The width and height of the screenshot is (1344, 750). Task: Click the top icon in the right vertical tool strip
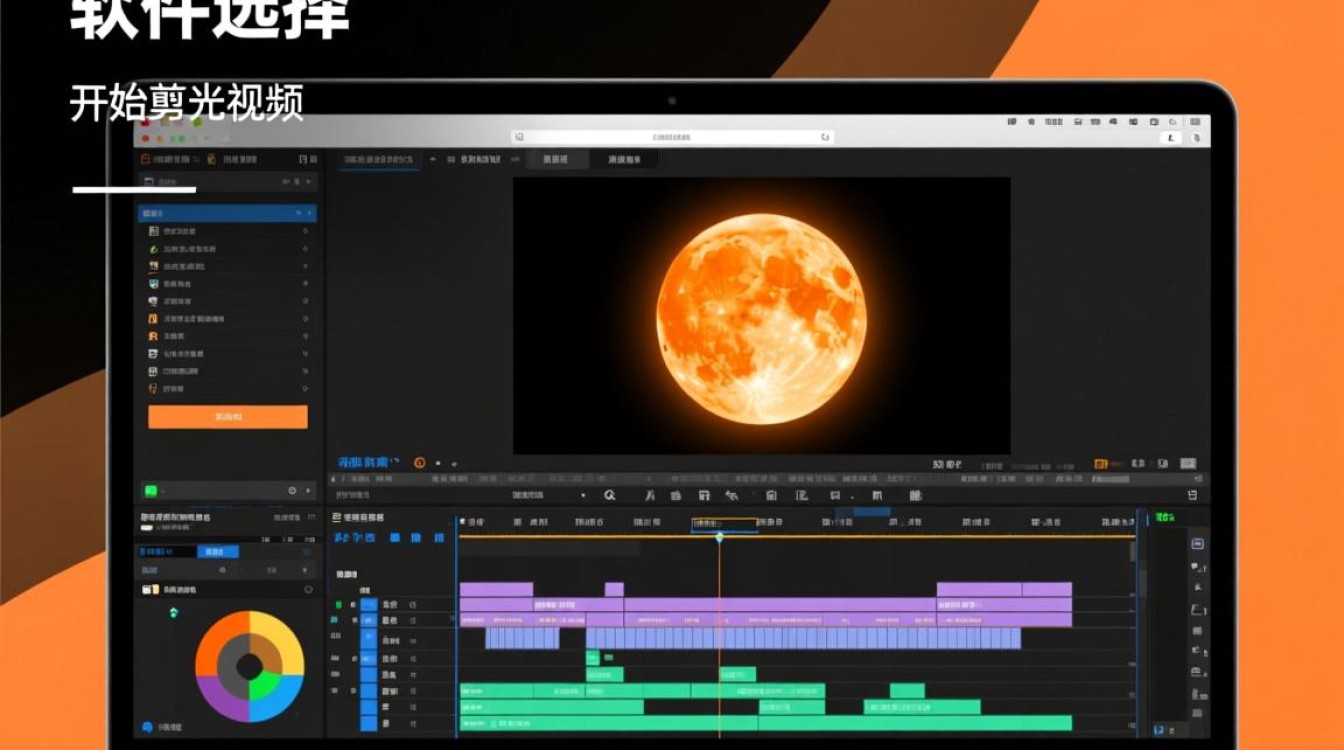click(1198, 544)
